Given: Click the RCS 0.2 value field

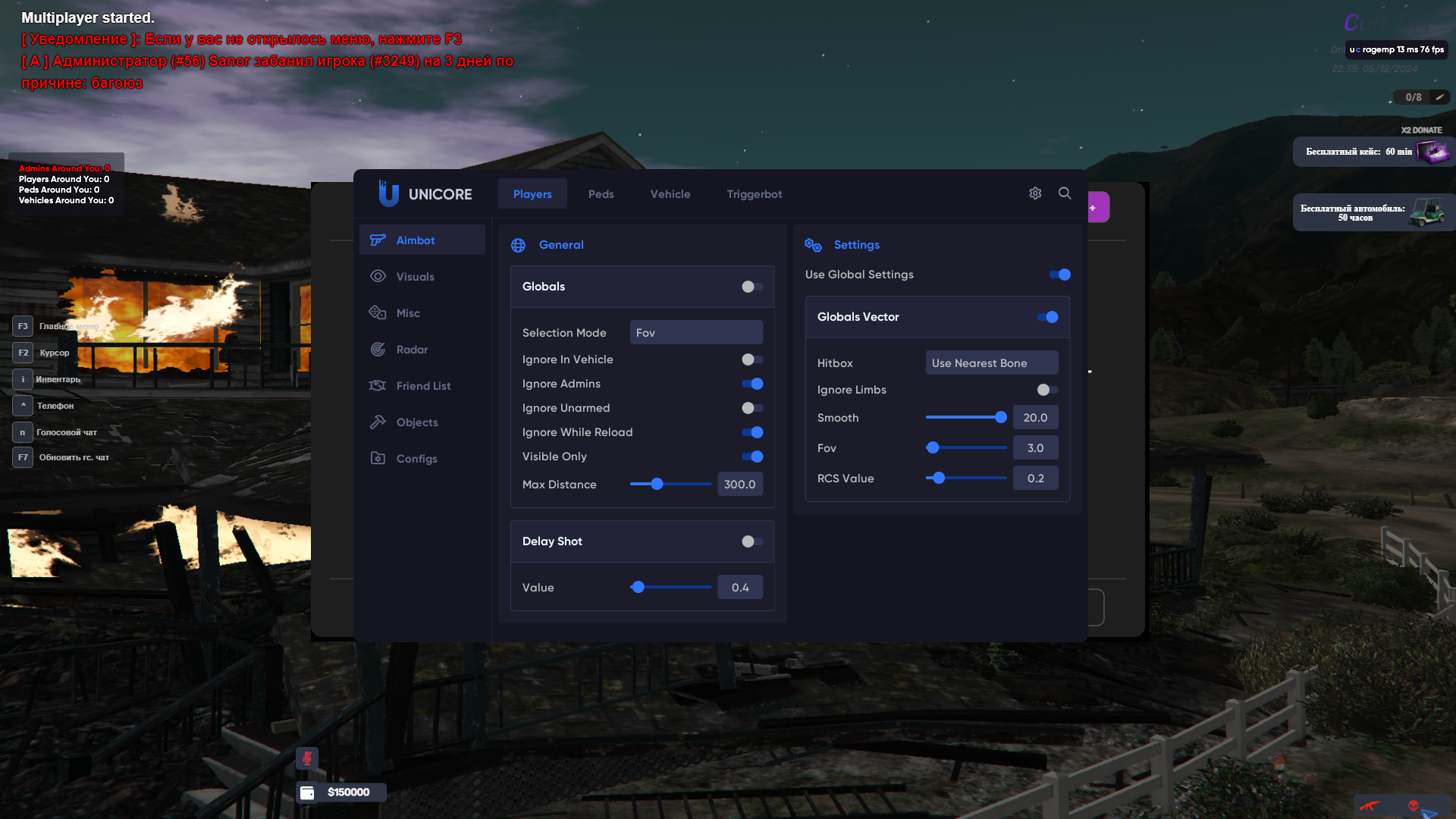Looking at the screenshot, I should pyautogui.click(x=1036, y=478).
